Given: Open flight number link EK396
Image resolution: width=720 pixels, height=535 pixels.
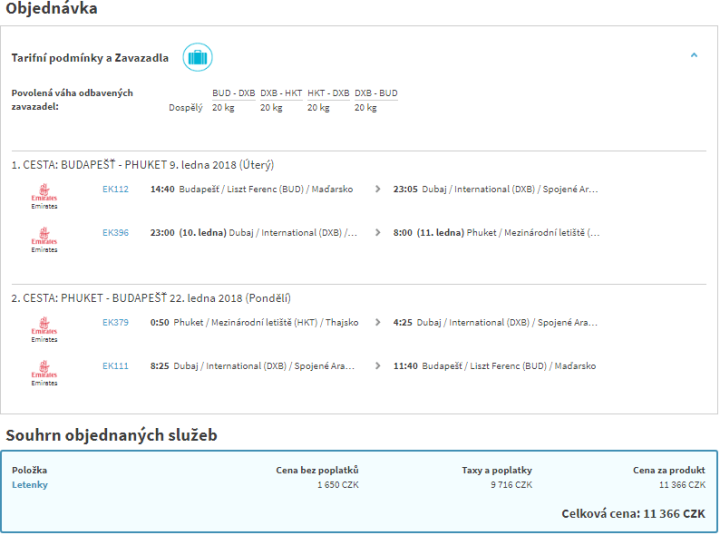Looking at the screenshot, I should [115, 232].
